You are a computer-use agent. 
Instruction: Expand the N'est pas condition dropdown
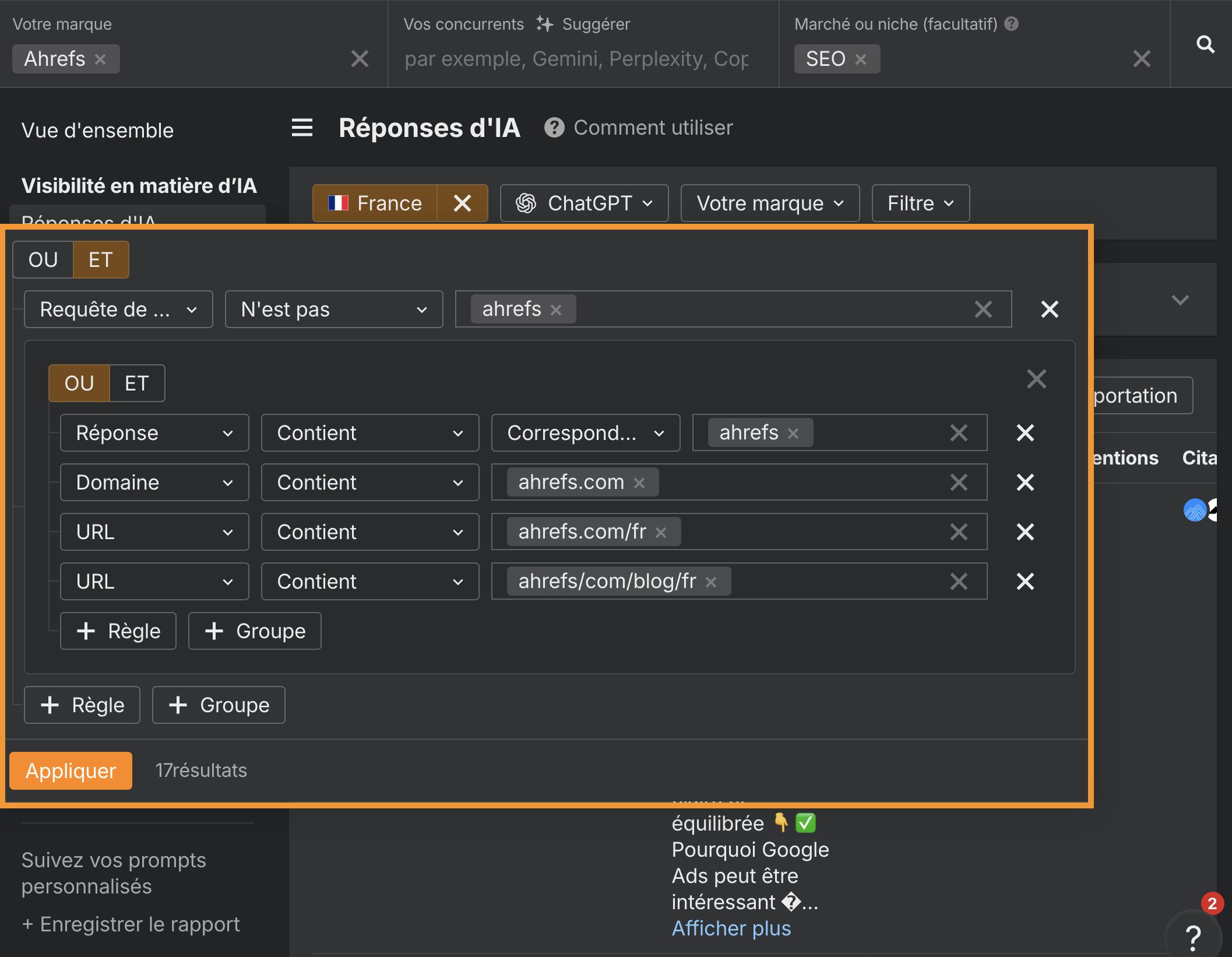pyautogui.click(x=333, y=309)
